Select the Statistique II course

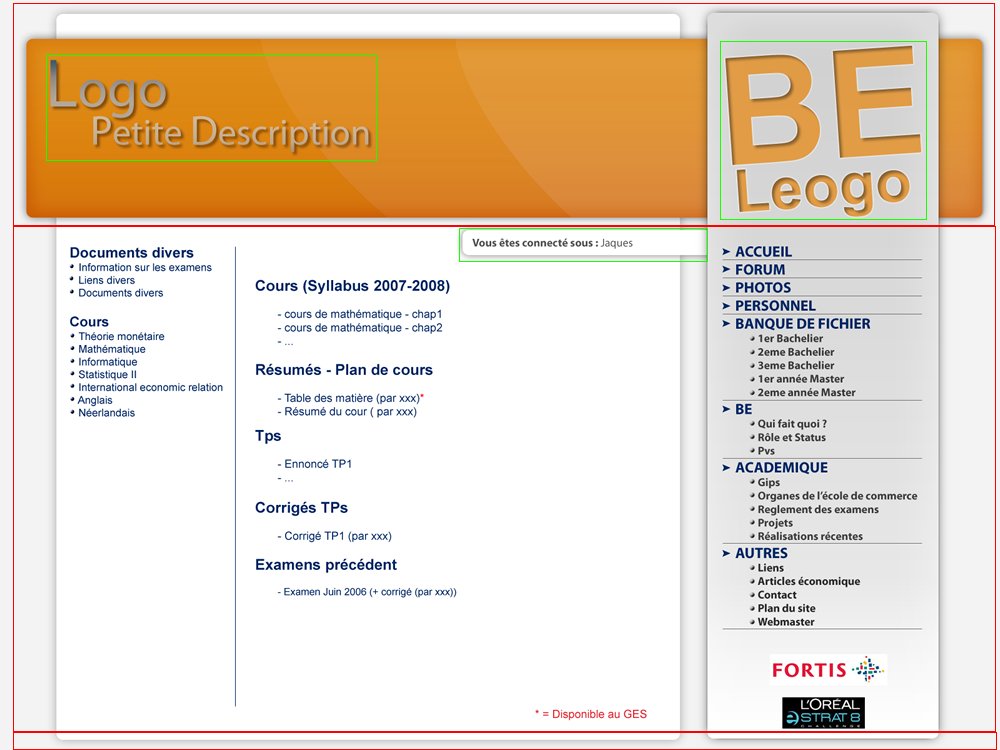click(x=107, y=375)
